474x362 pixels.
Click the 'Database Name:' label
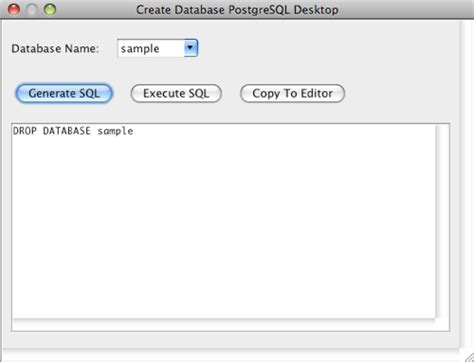[55, 49]
